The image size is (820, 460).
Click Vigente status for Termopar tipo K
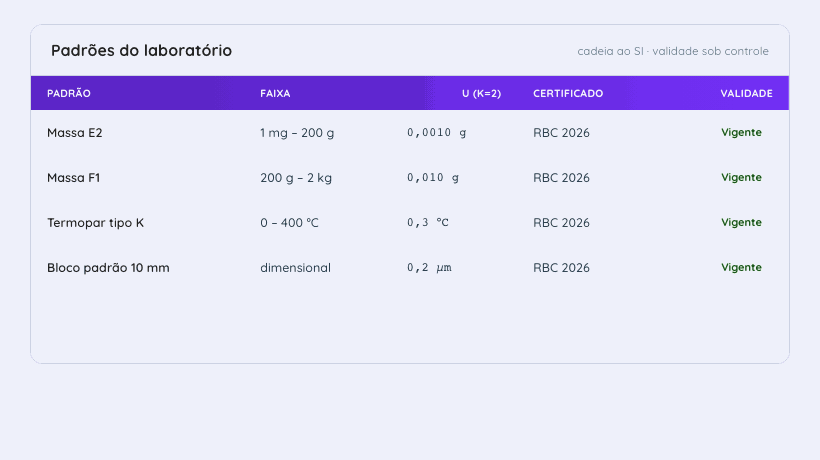[741, 223]
